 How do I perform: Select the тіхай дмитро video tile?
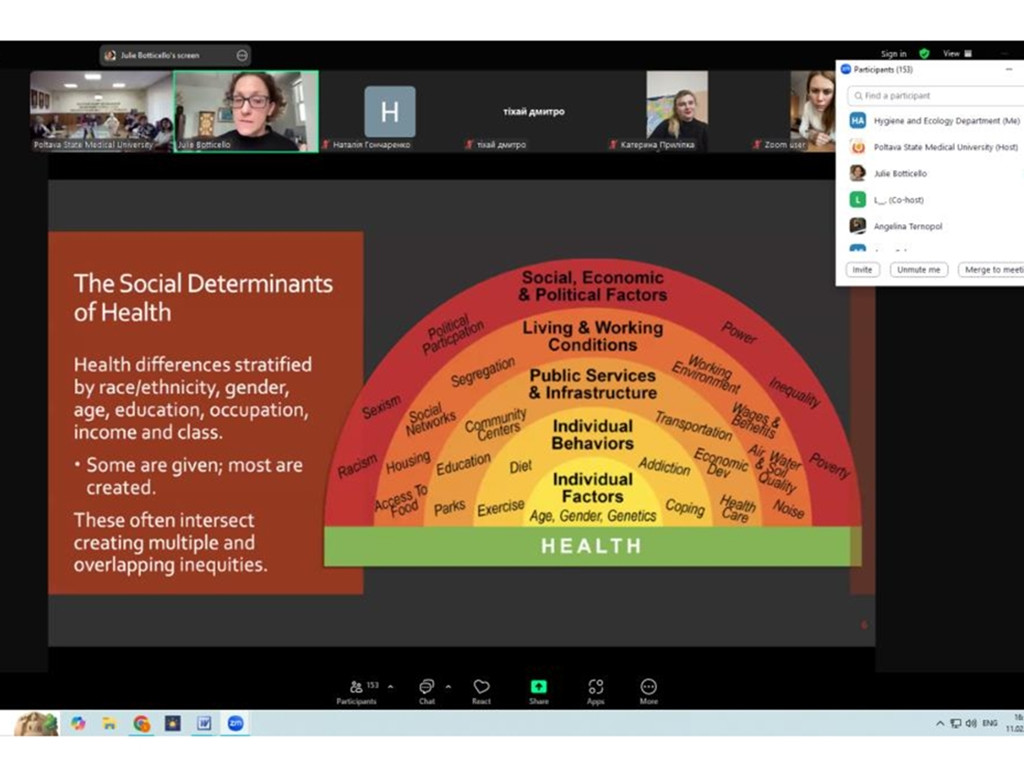click(534, 112)
